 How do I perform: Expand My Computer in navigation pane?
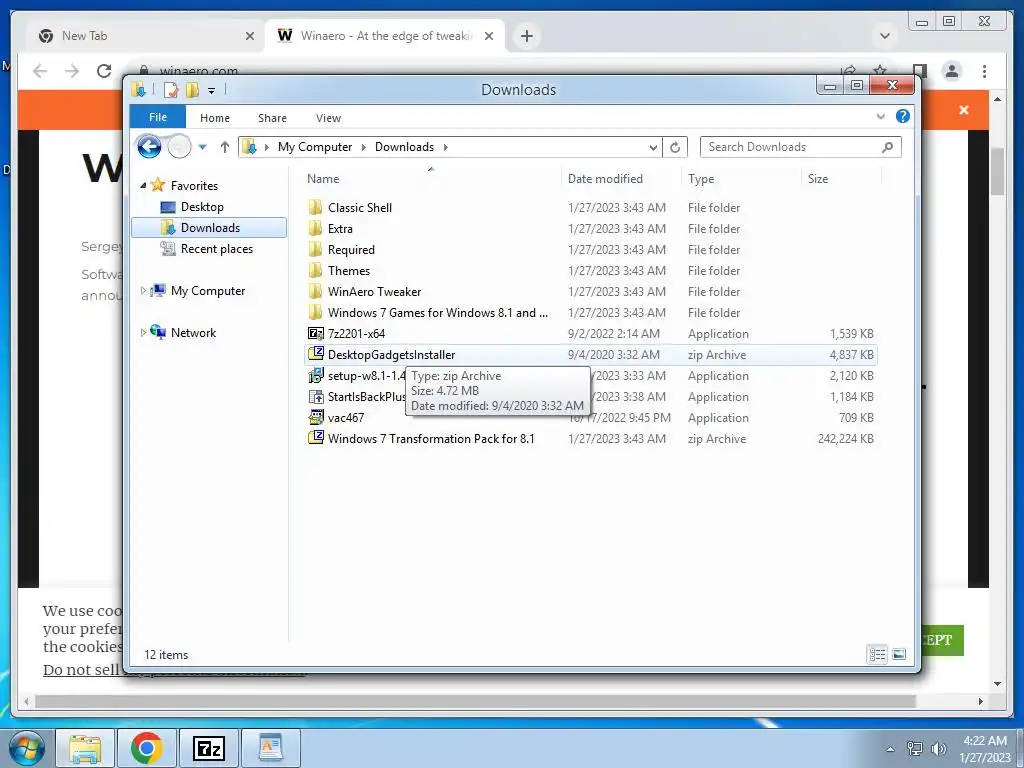tap(143, 291)
